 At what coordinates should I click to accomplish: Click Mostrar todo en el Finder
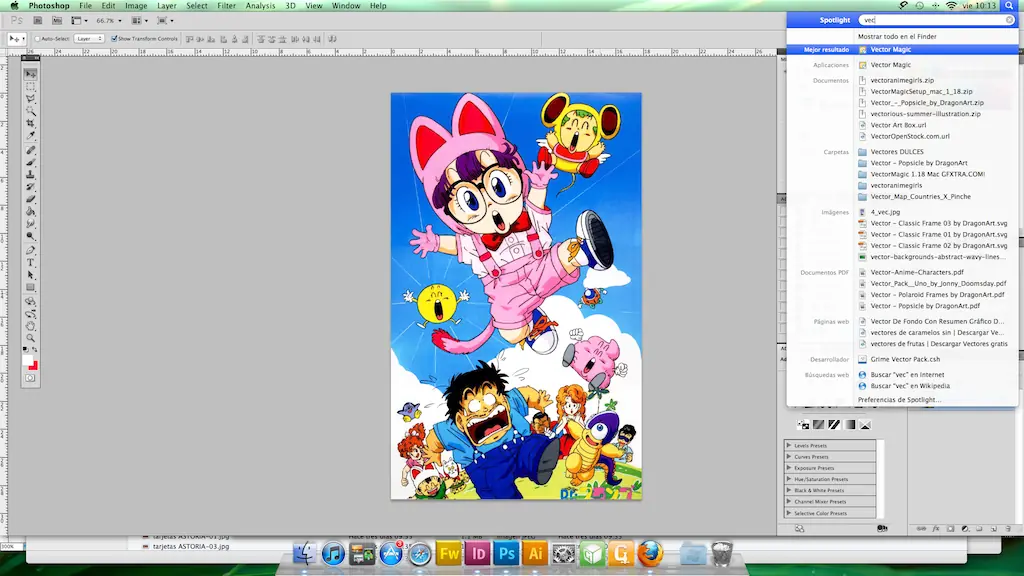[x=897, y=37]
